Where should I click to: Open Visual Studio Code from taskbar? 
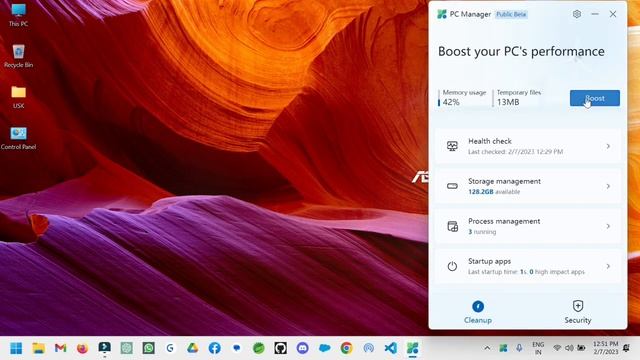pyautogui.click(x=391, y=348)
